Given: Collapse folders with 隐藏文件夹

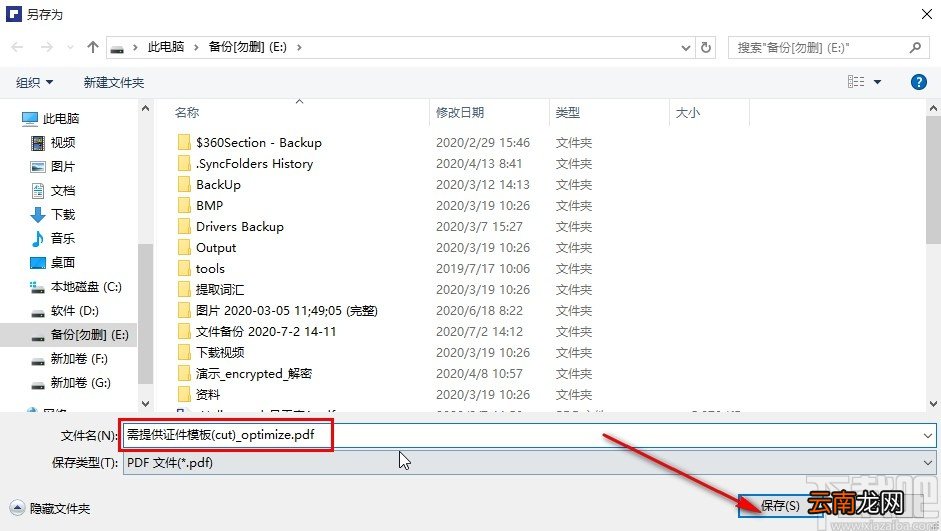Looking at the screenshot, I should click(x=50, y=508).
